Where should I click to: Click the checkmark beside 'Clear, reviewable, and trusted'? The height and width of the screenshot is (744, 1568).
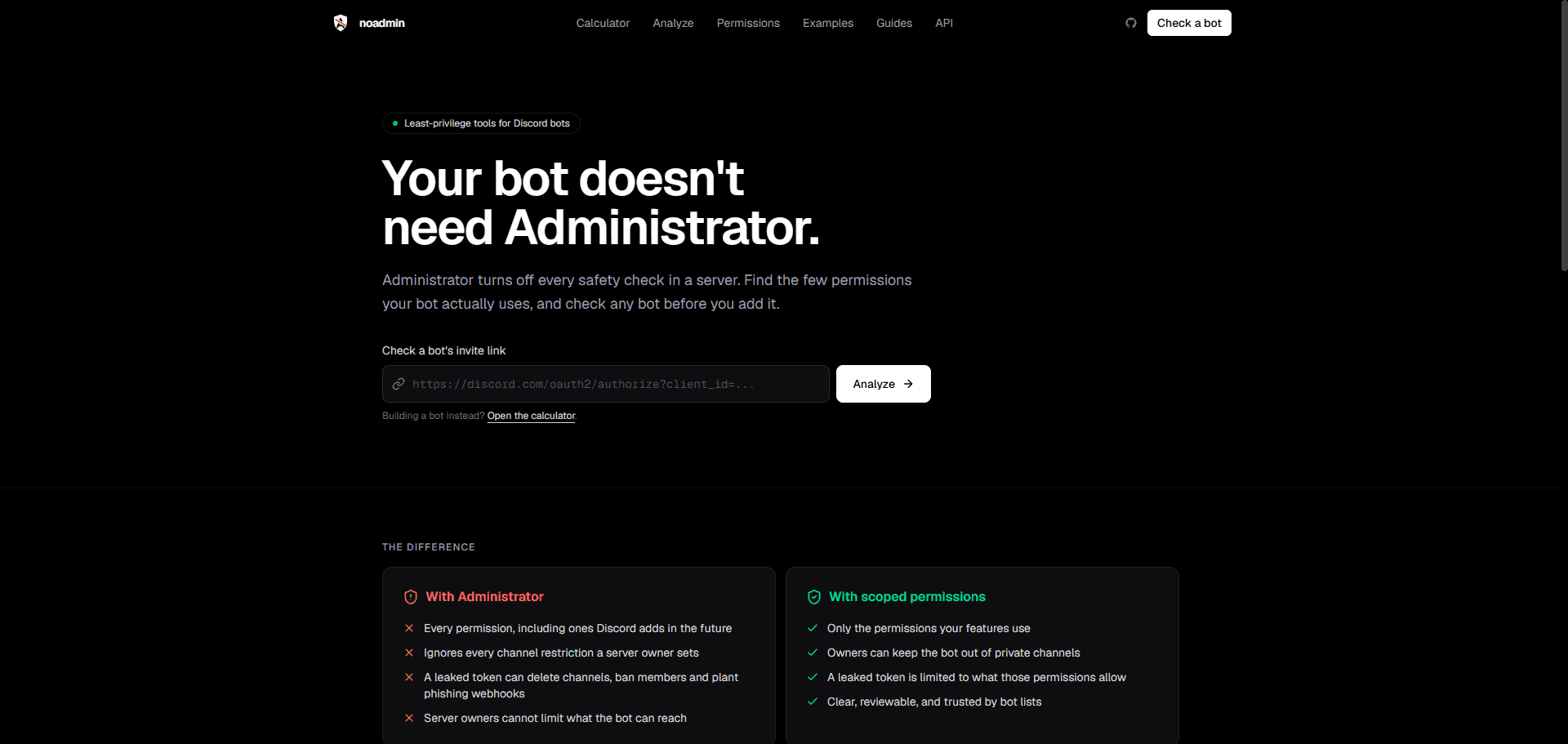813,702
